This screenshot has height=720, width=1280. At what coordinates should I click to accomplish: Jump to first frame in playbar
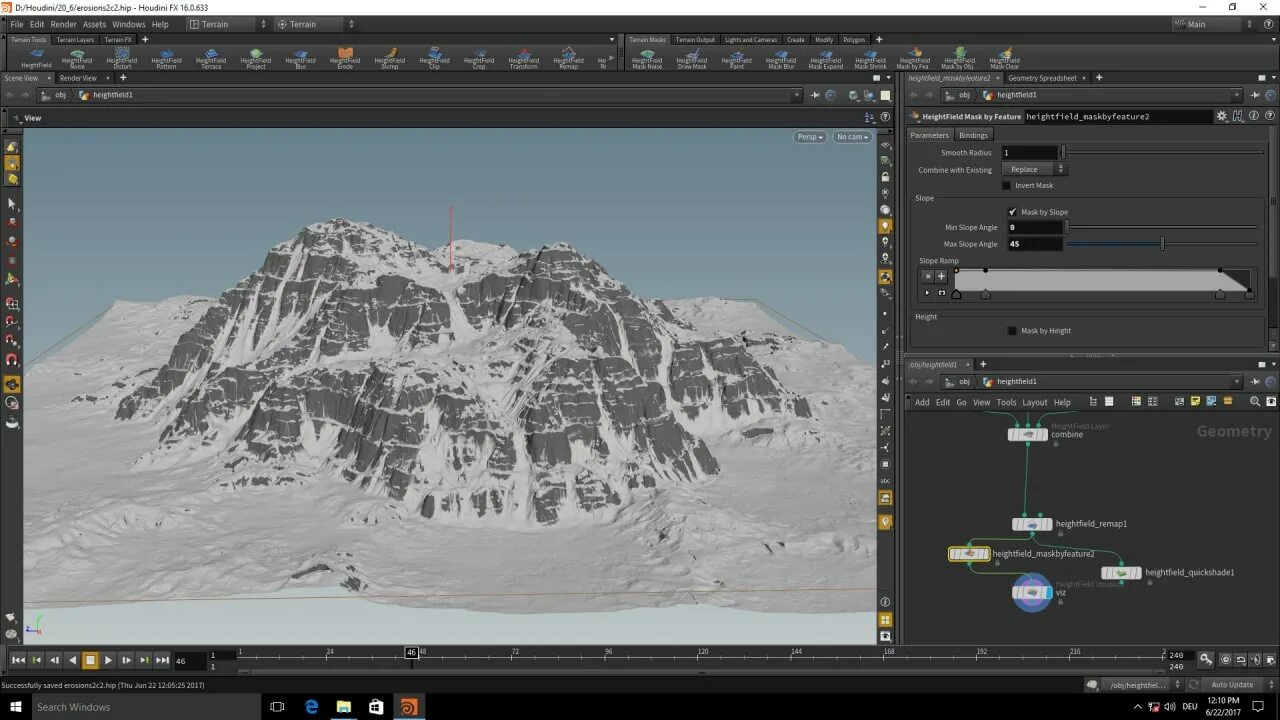(18, 660)
